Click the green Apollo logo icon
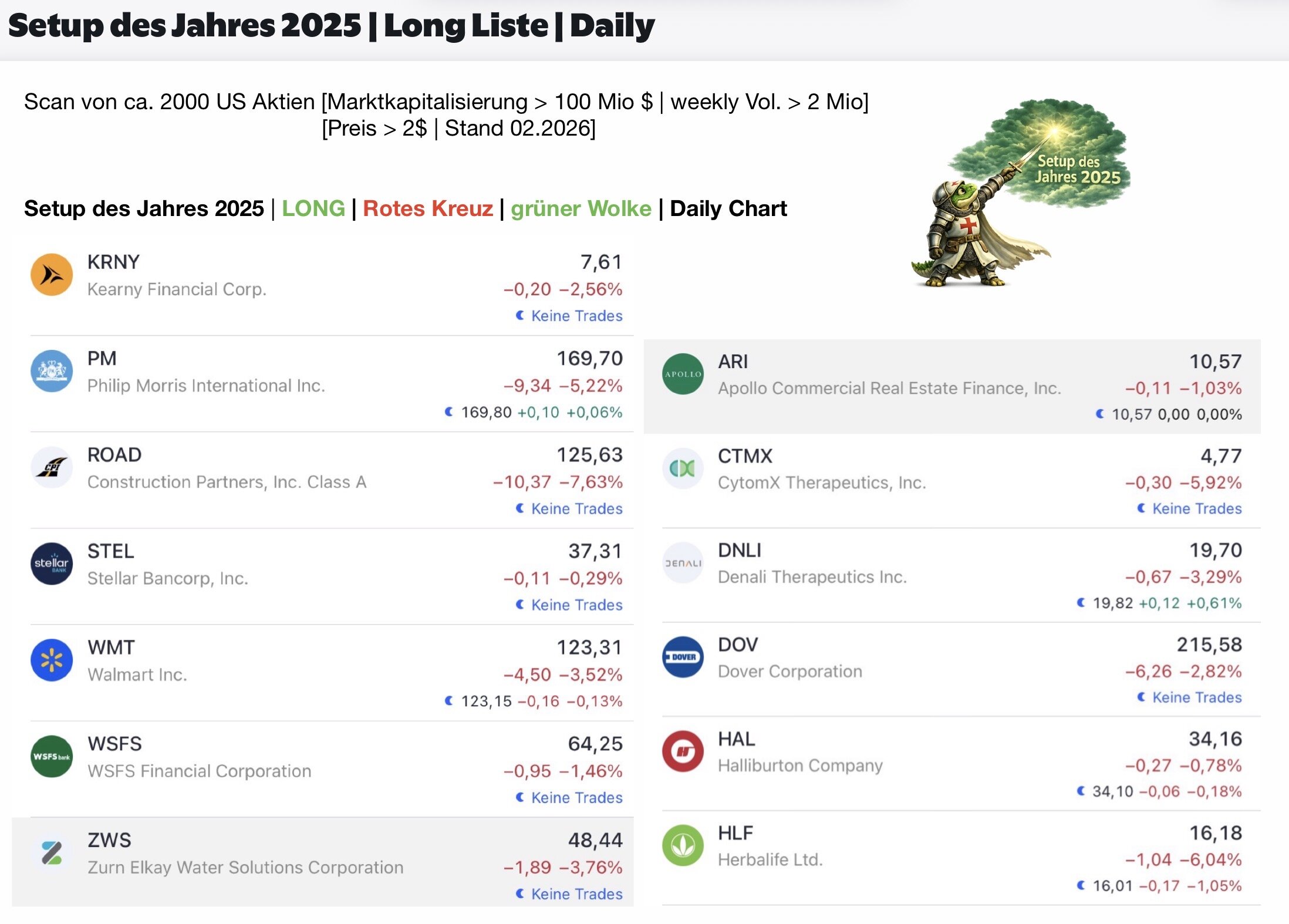The image size is (1289, 924). point(683,374)
